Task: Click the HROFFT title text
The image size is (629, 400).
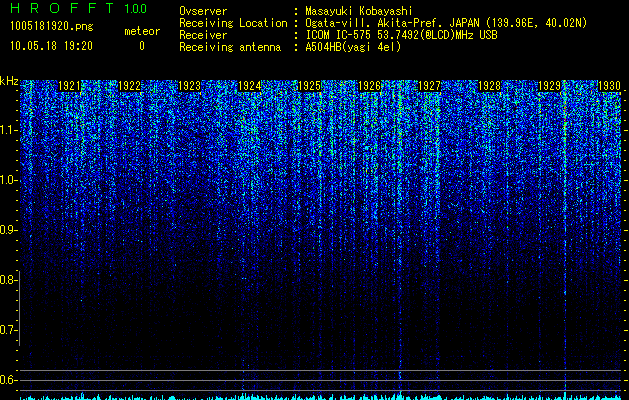Action: point(62,8)
